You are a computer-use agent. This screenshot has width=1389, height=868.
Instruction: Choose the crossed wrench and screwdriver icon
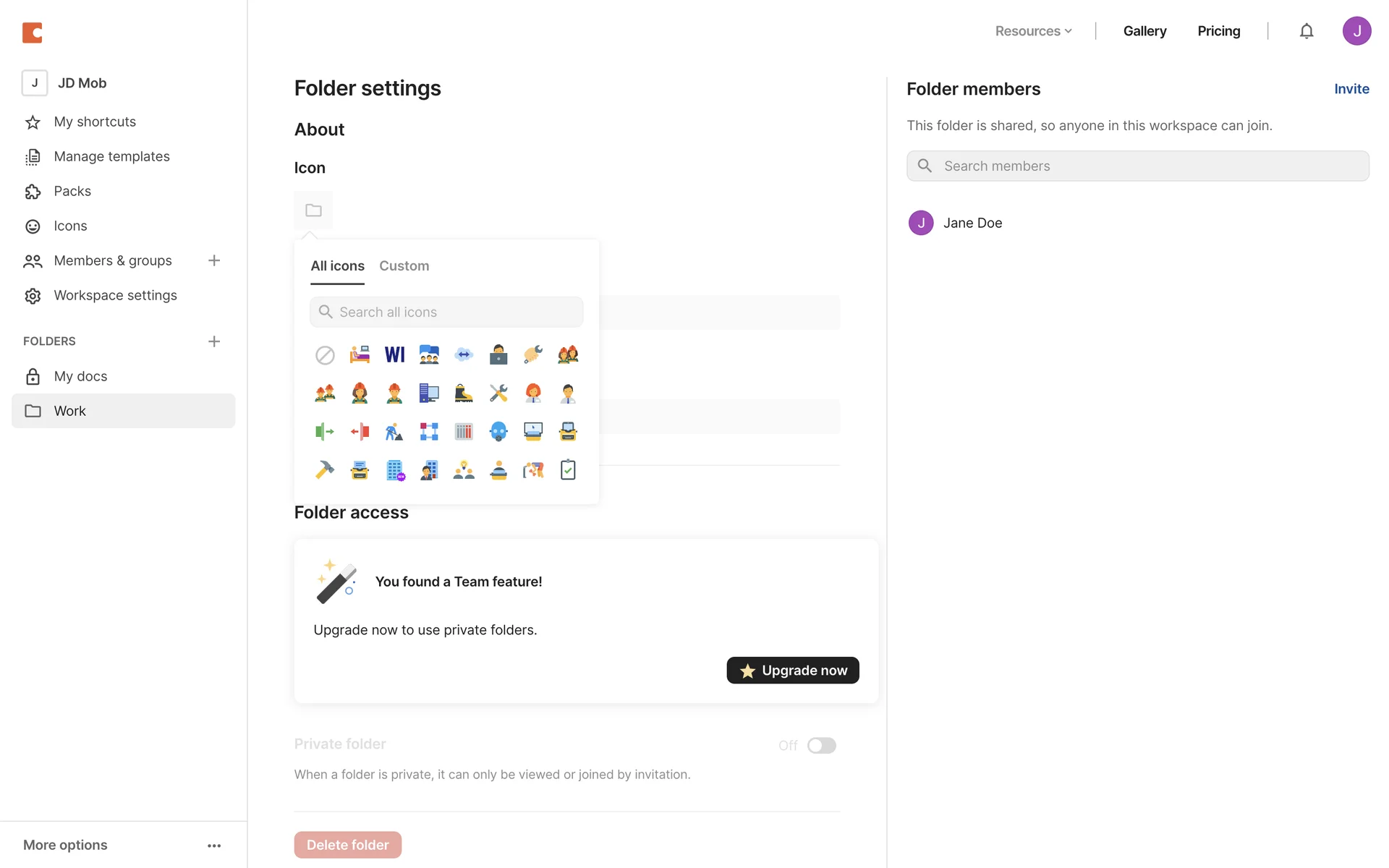pos(498,393)
